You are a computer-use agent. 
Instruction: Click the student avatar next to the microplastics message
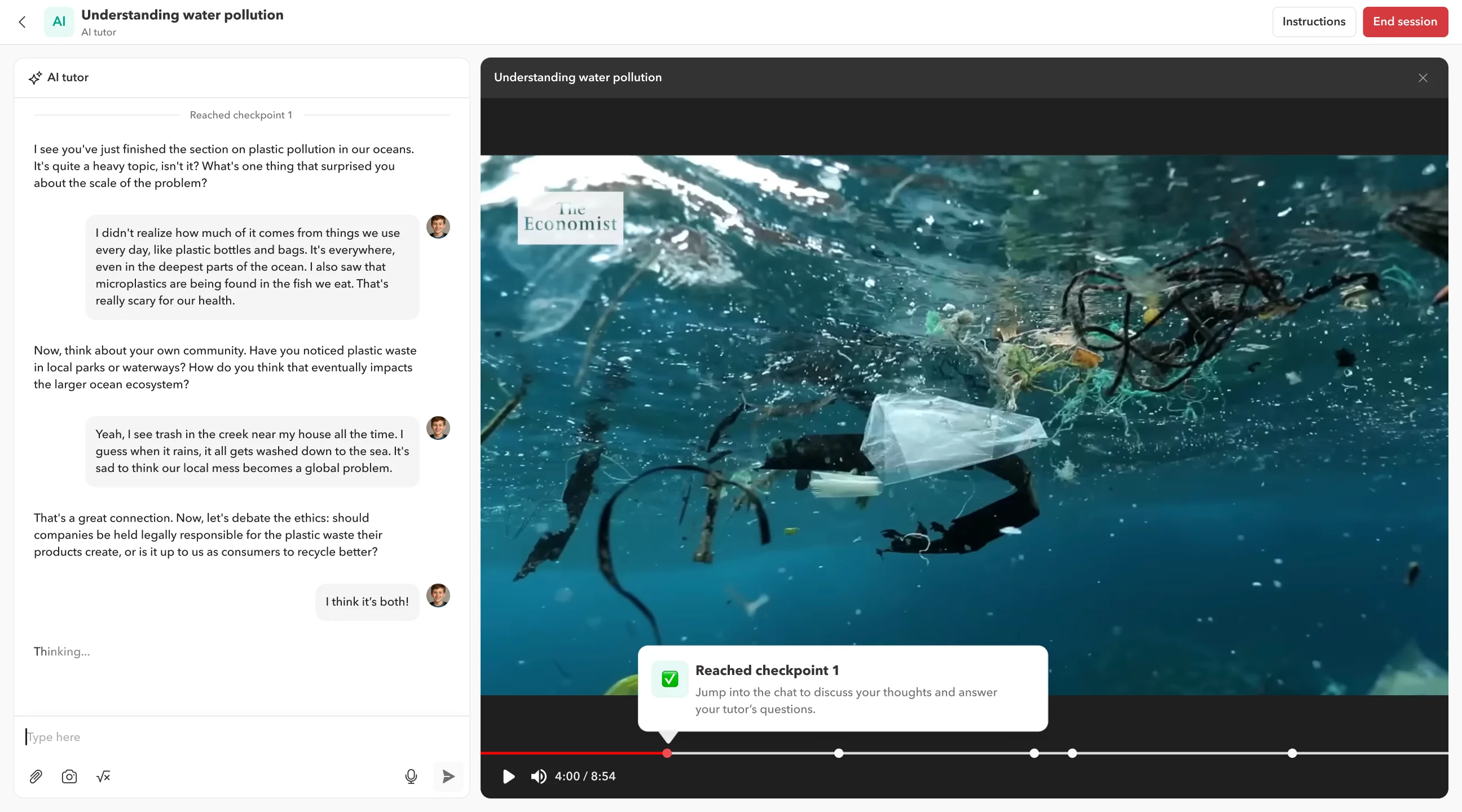438,227
